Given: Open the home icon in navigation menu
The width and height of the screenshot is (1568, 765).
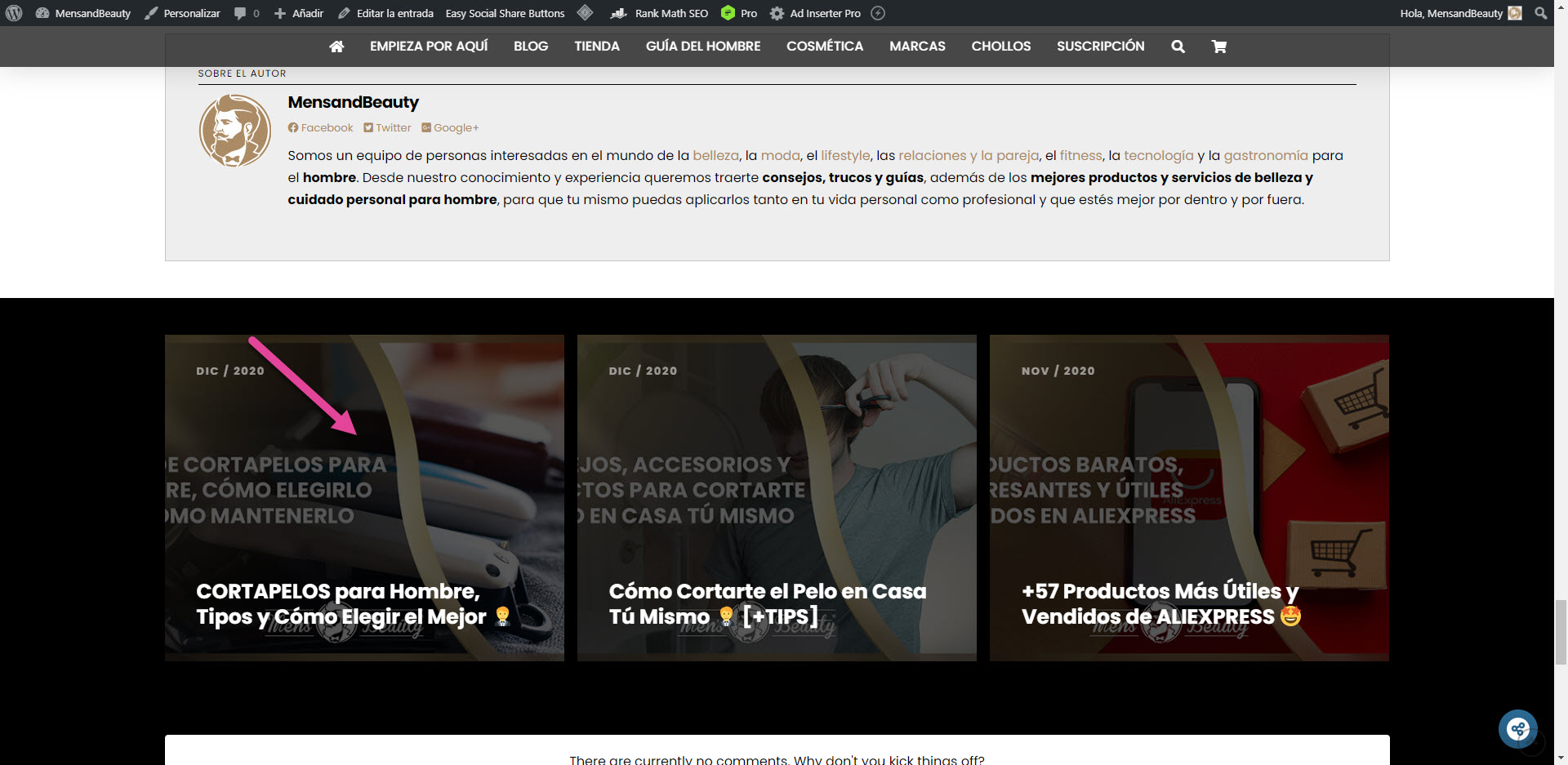Looking at the screenshot, I should [336, 47].
